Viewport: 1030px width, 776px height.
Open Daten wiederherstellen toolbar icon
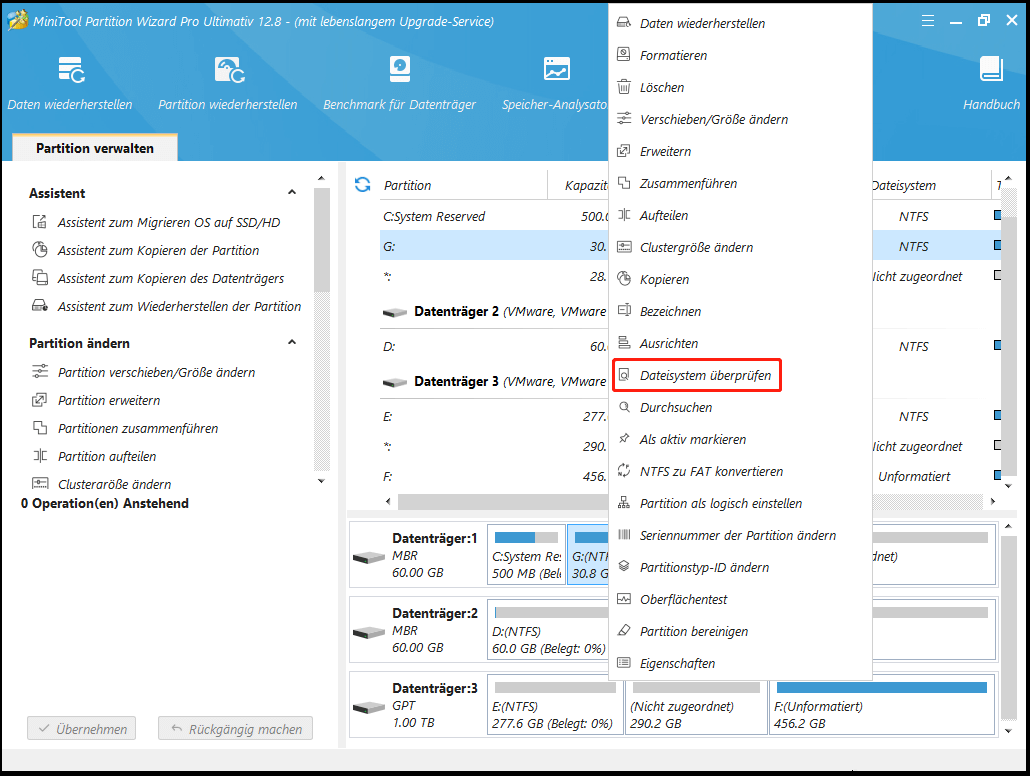71,70
